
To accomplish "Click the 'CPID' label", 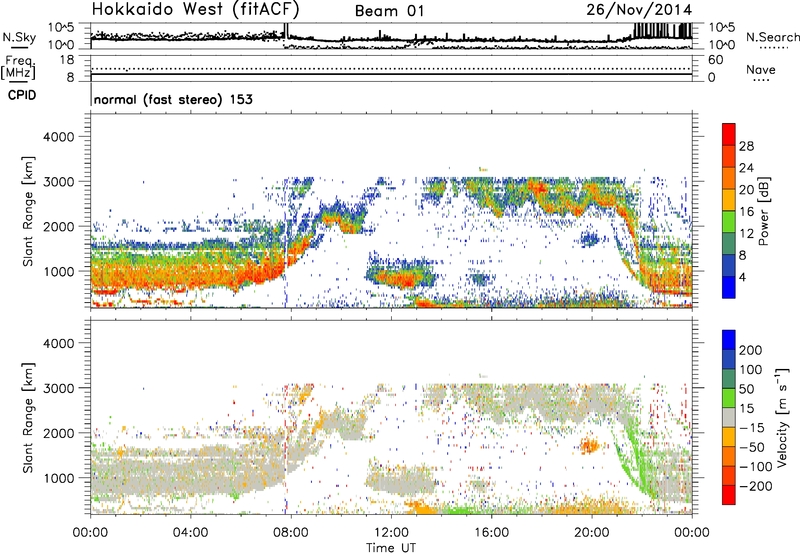I will (x=22, y=95).
